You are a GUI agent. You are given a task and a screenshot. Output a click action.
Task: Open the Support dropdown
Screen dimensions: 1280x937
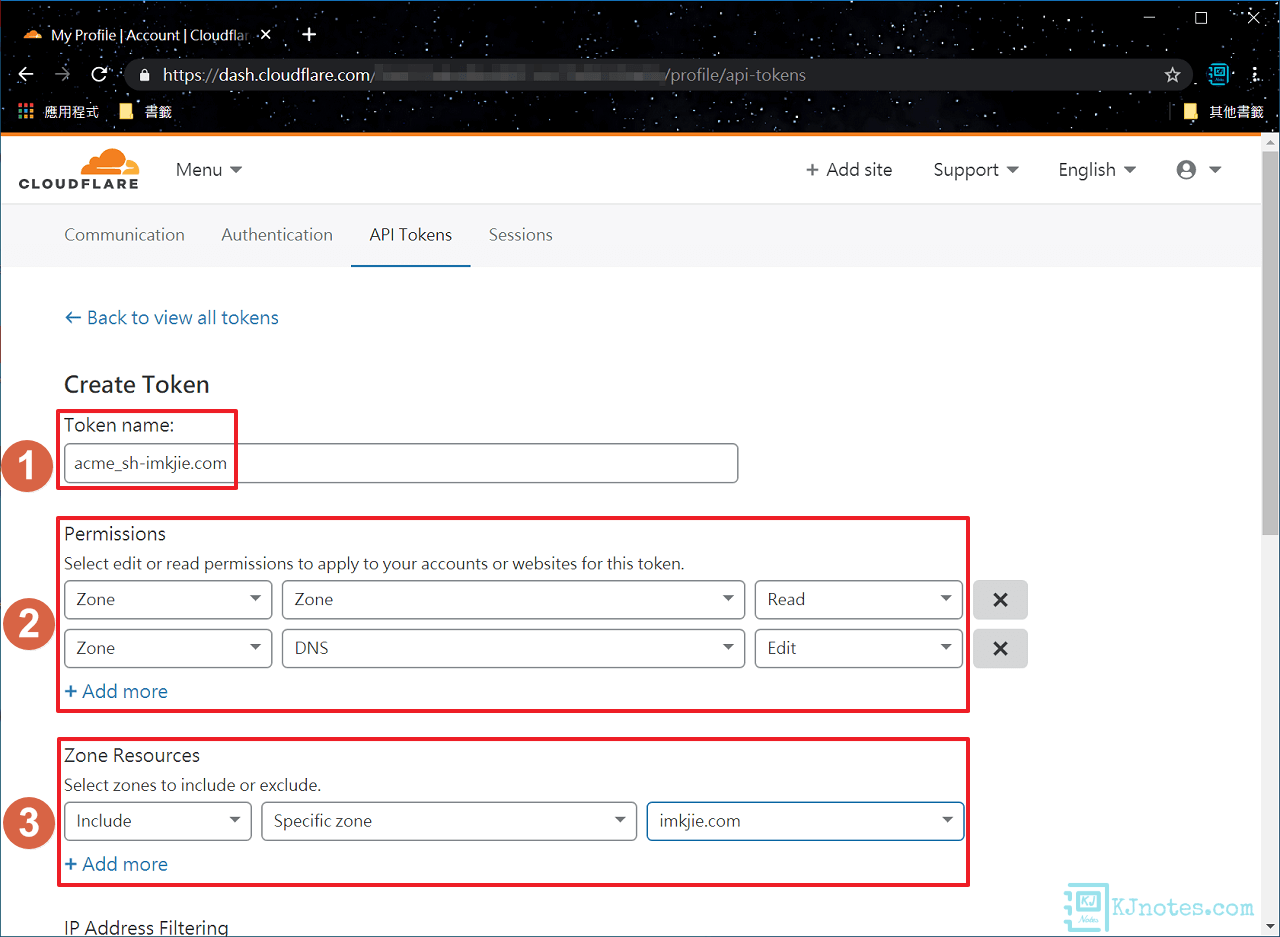pos(976,170)
